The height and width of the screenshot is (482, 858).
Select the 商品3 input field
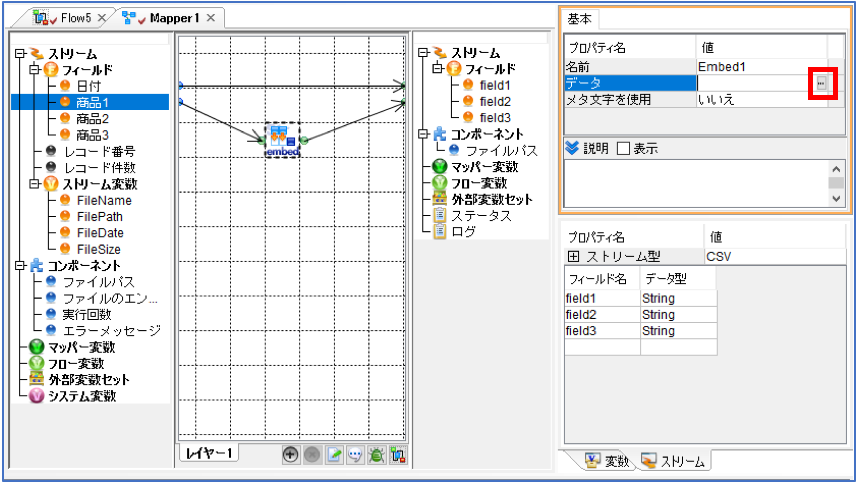92,135
